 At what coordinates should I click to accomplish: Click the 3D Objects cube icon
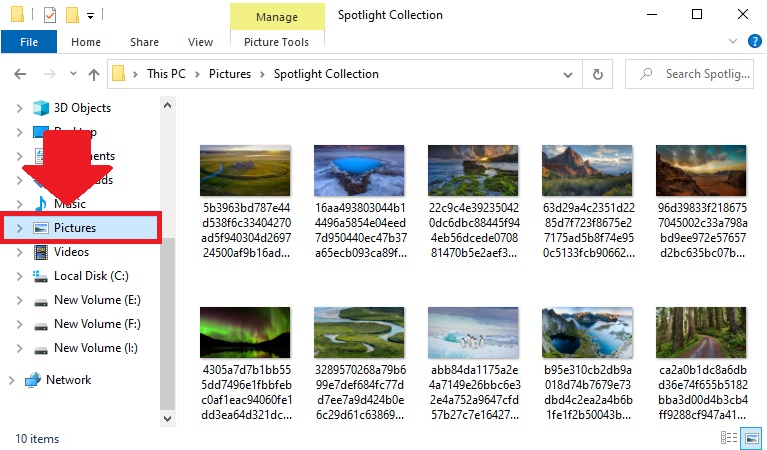(41, 108)
